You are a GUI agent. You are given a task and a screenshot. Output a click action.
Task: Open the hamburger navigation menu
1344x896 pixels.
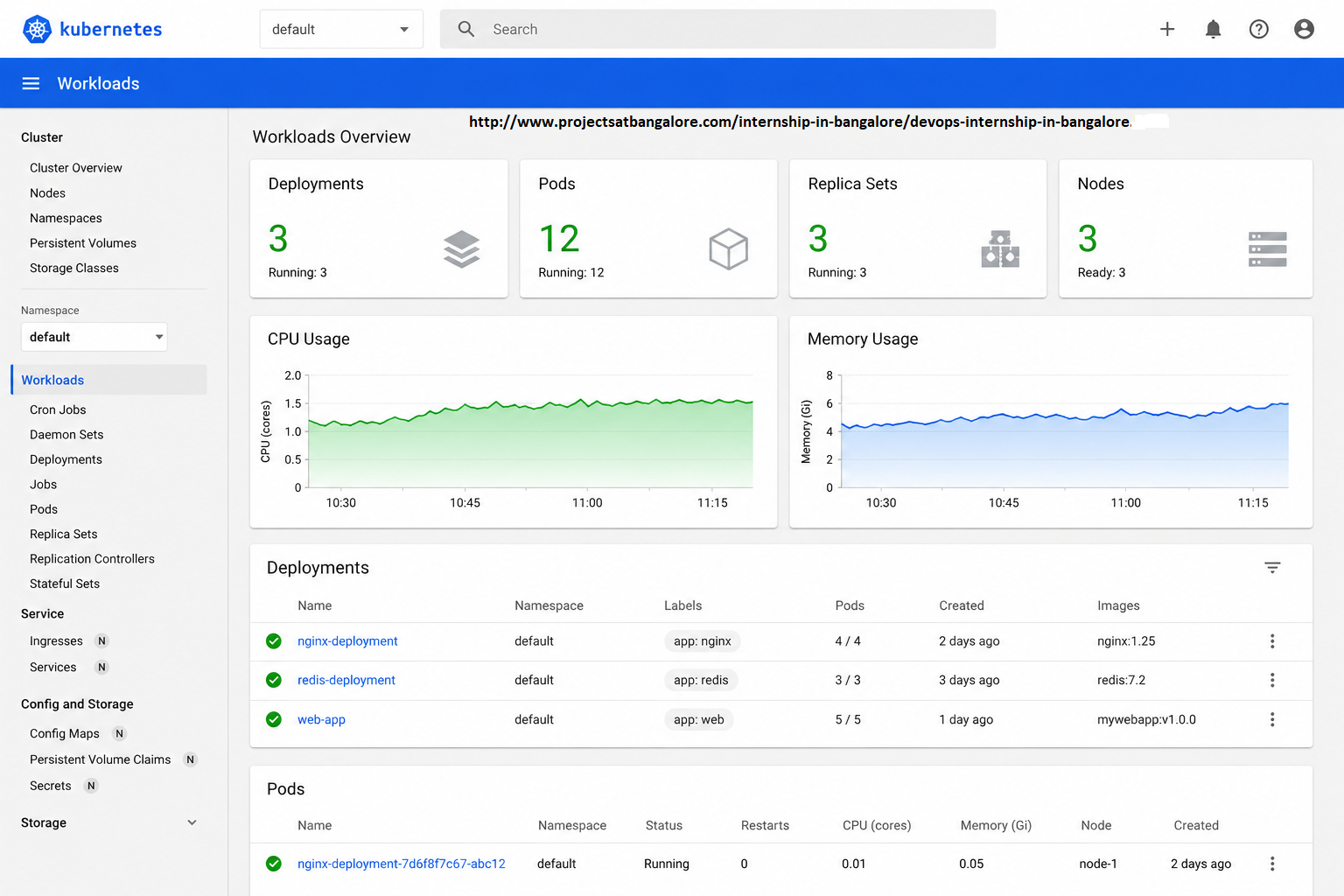pos(31,83)
